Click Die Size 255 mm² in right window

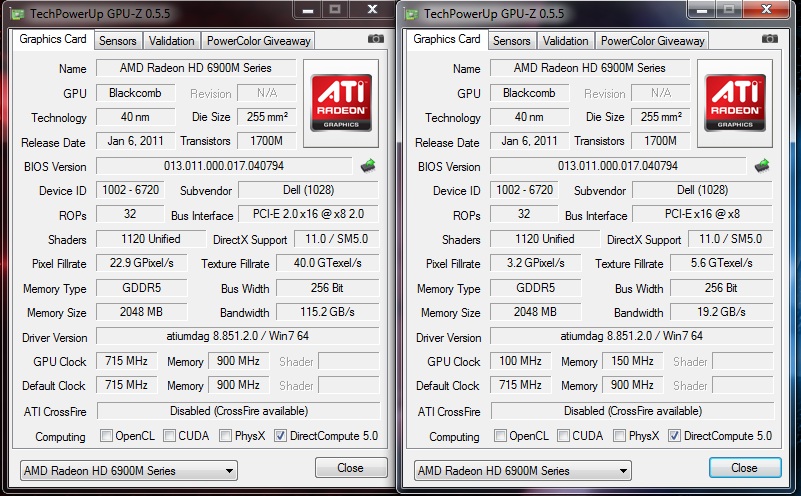click(x=661, y=117)
